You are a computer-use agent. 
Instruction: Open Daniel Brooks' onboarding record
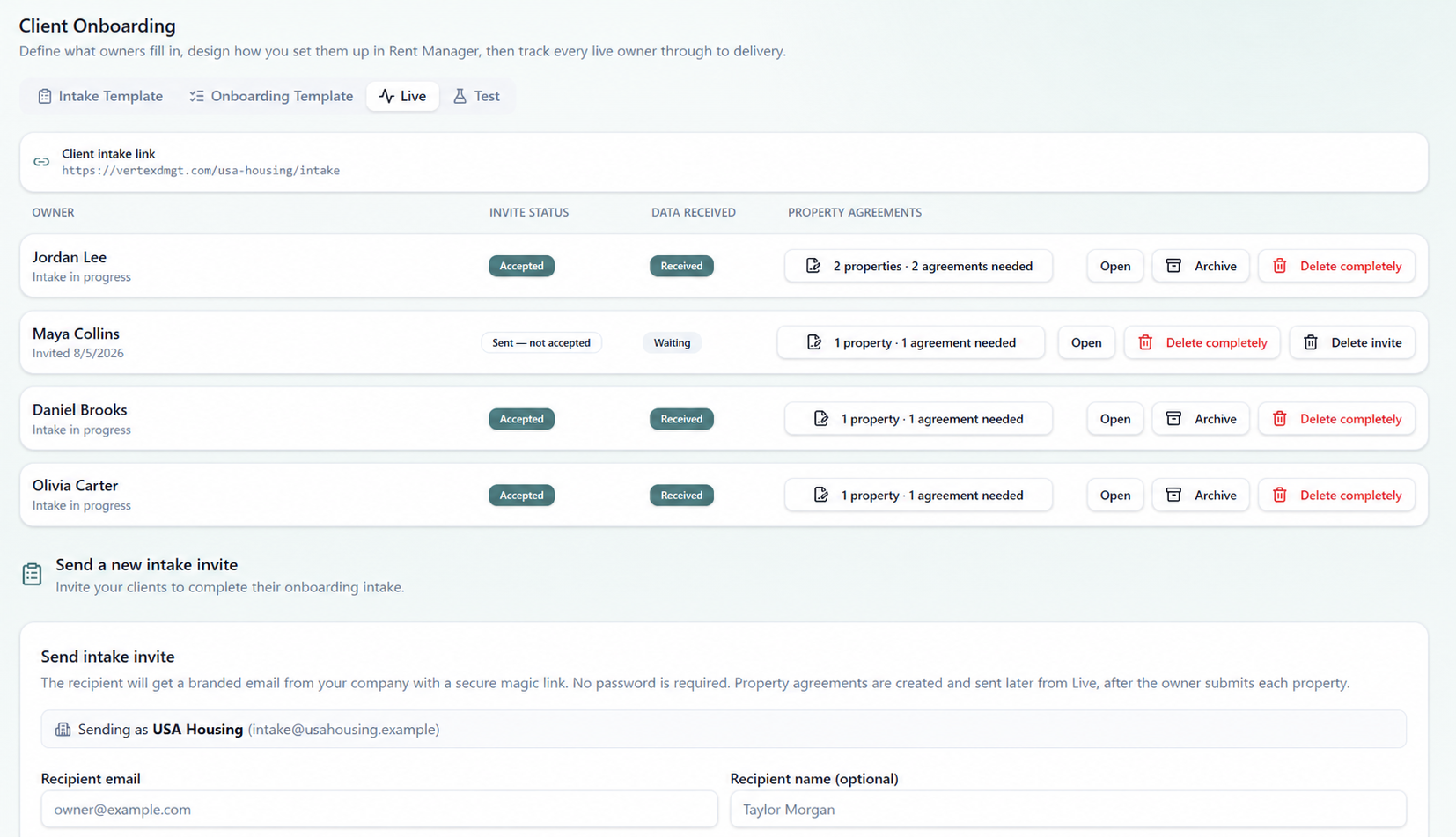pos(1115,419)
